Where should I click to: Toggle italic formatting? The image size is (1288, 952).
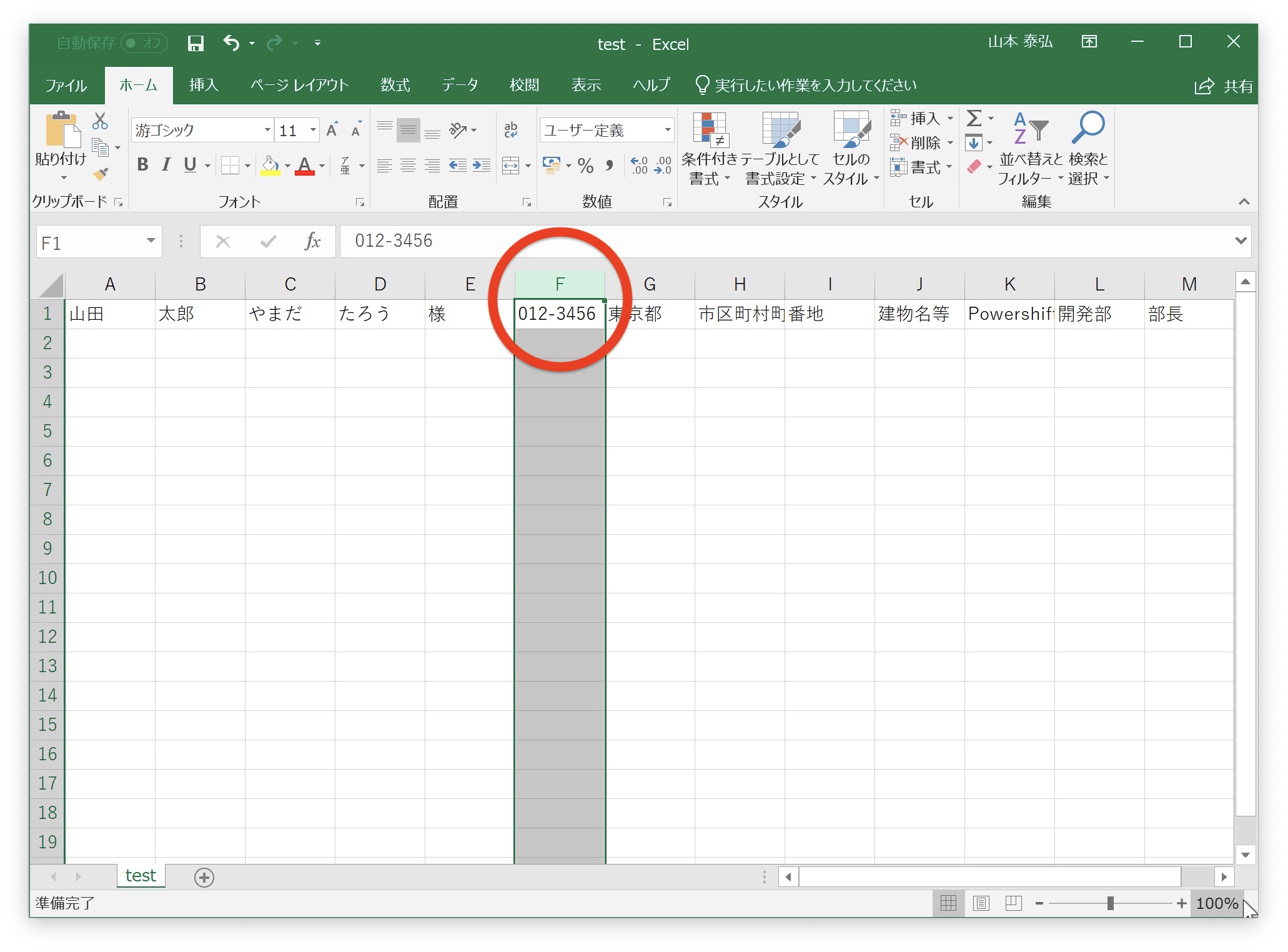click(166, 165)
